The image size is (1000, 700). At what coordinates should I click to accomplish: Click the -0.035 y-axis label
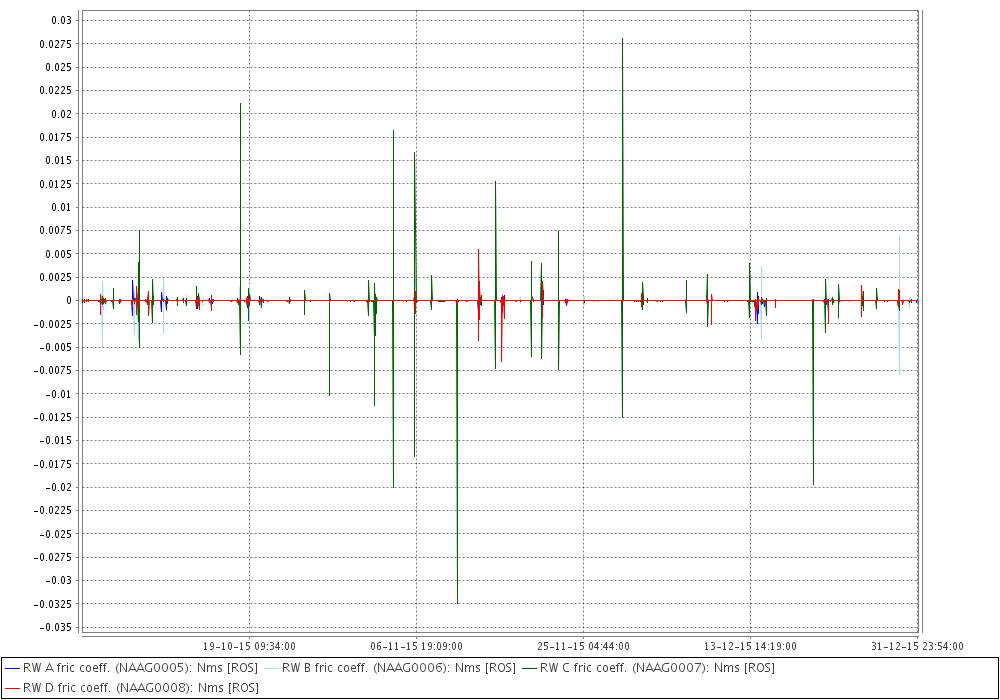[55, 627]
